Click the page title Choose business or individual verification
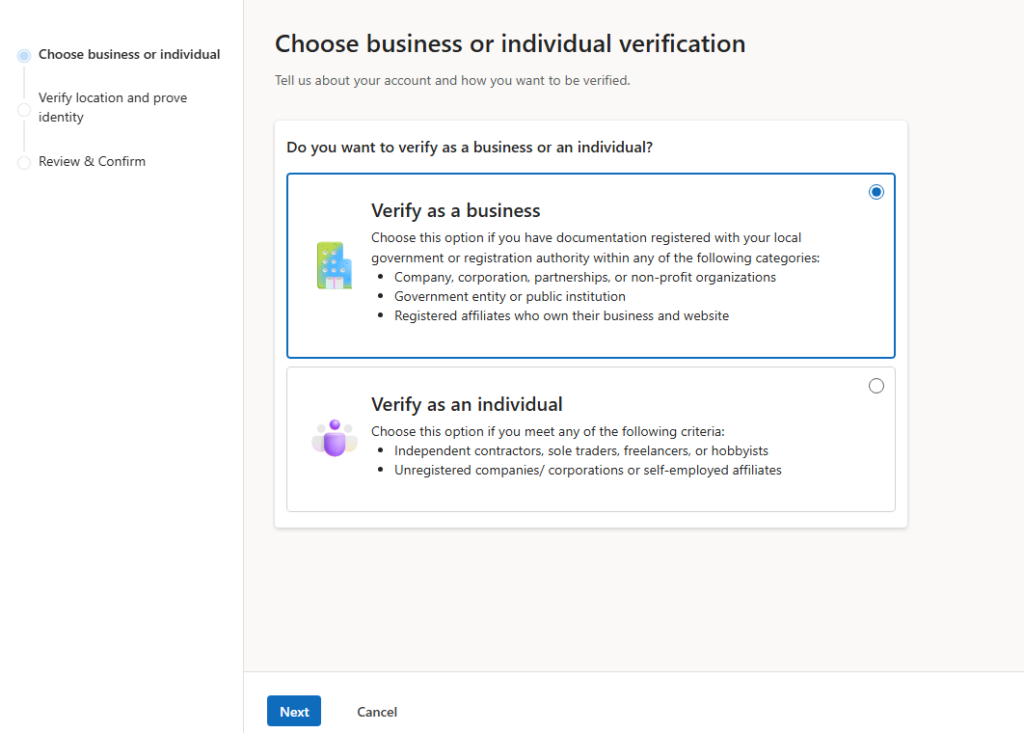The height and width of the screenshot is (733, 1024). tap(510, 44)
